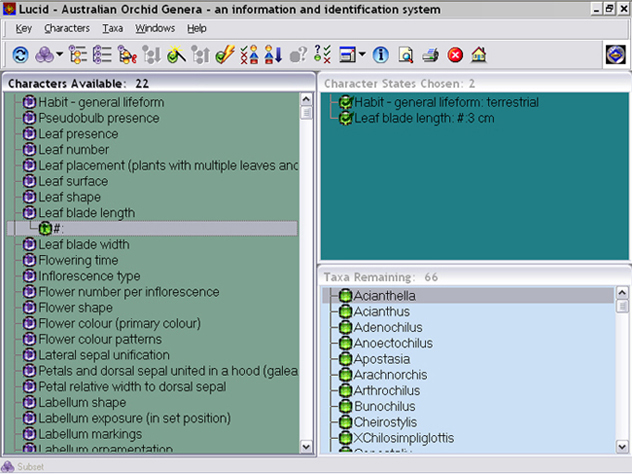Select the Flower colour patterns character
Screen dimensions: 632x474
tap(100, 339)
